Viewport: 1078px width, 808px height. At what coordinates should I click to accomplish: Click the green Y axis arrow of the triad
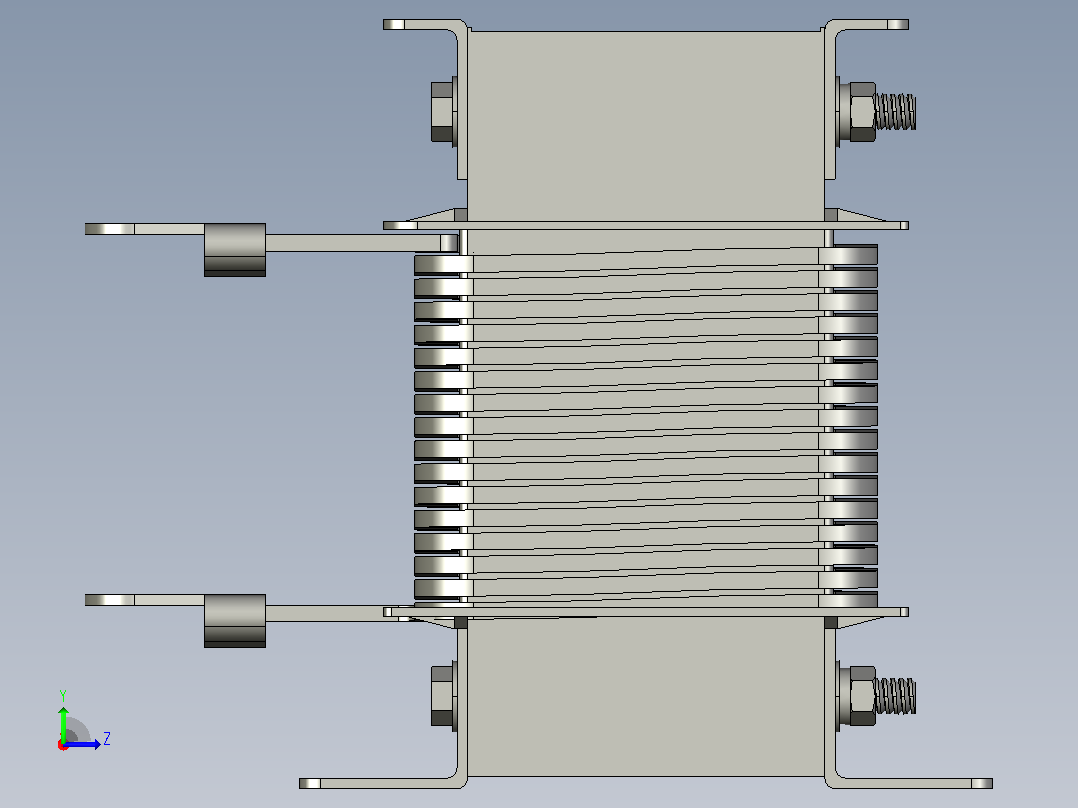[63, 723]
